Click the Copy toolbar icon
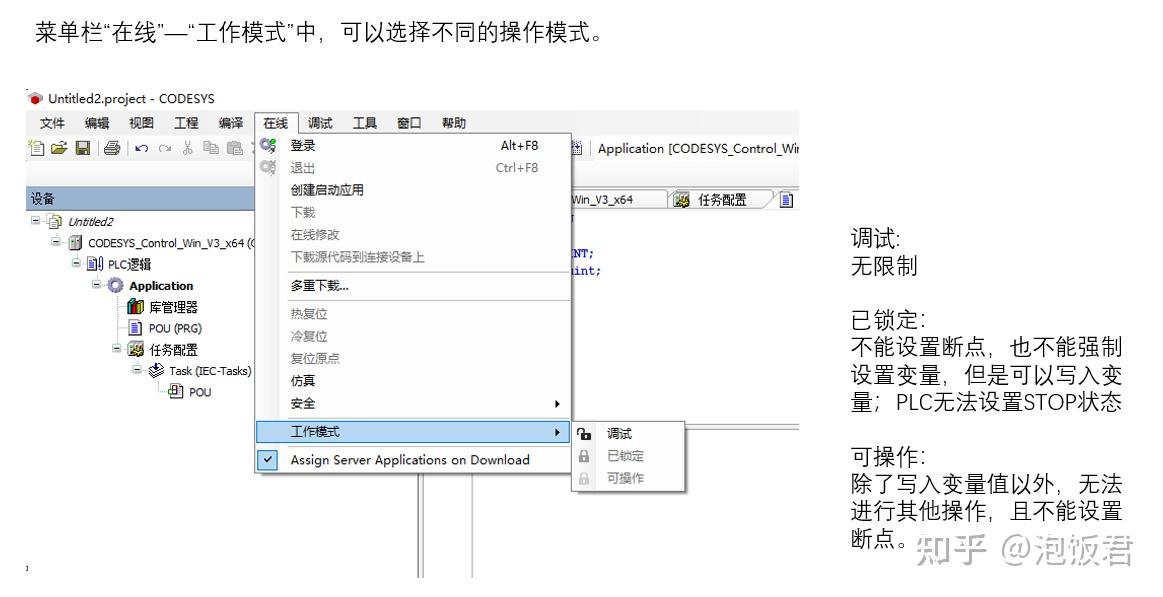1163x597 pixels. 211,148
